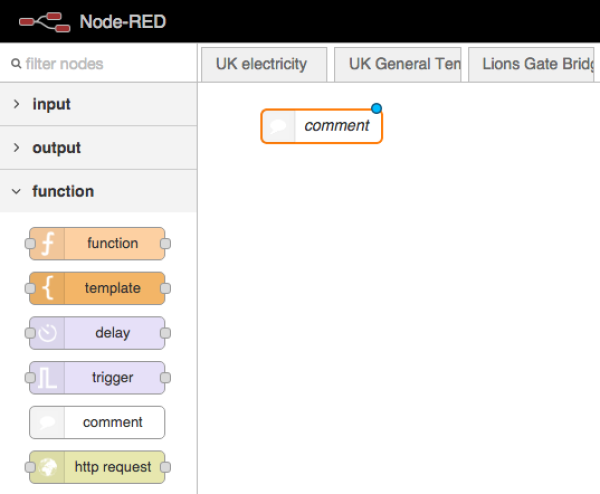Click the http request node's globe icon

pos(47,467)
